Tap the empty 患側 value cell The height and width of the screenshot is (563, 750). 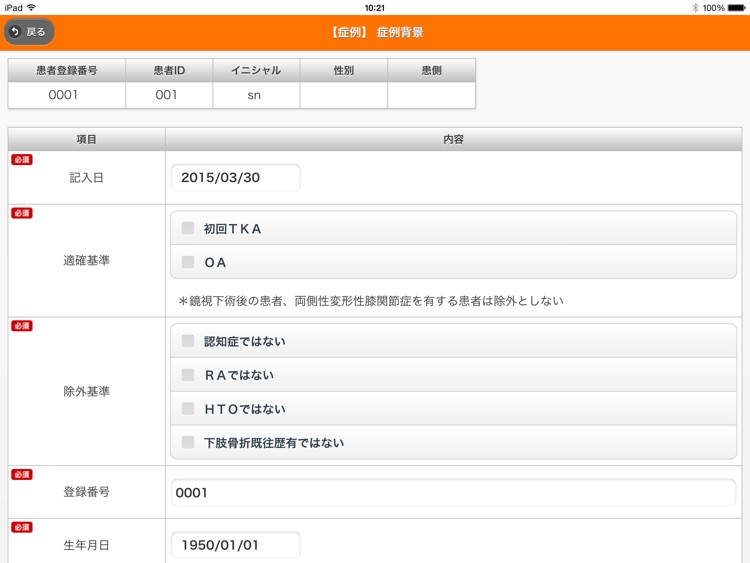(x=431, y=95)
